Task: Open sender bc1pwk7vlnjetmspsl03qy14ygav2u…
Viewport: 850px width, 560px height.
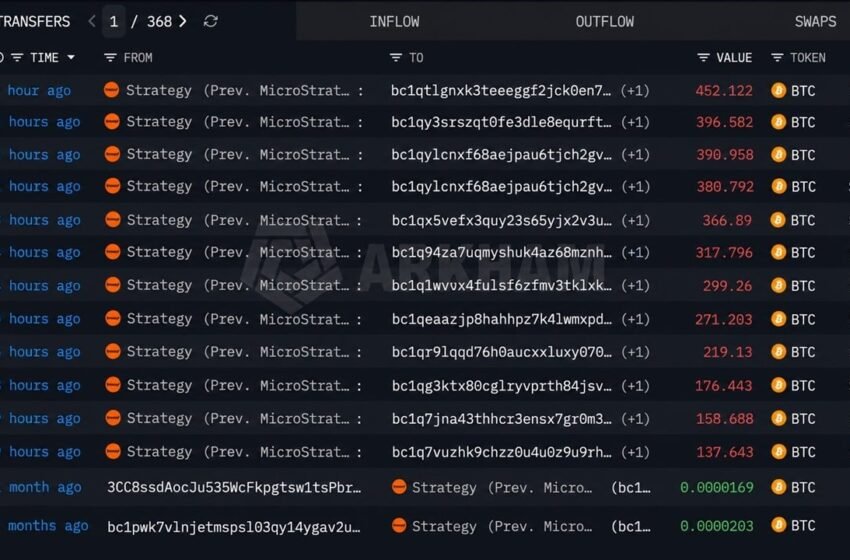Action: point(234,526)
